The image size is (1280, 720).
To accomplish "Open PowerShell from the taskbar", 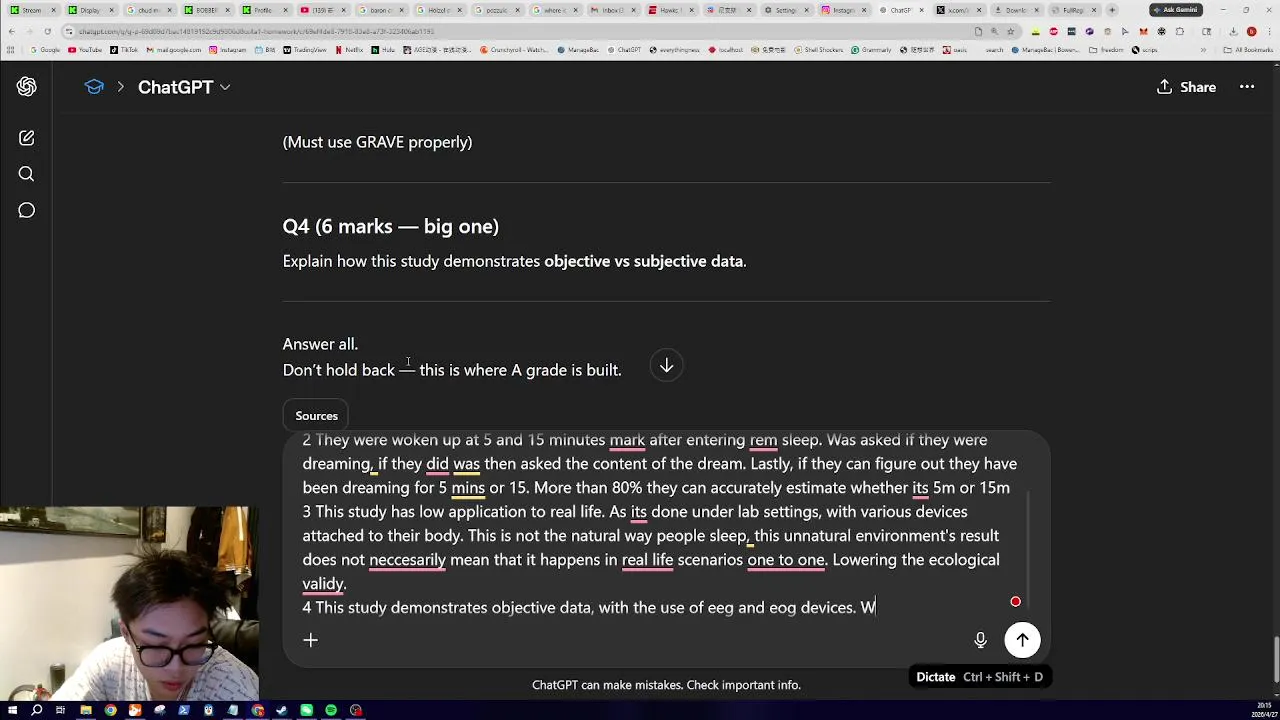I will [184, 710].
